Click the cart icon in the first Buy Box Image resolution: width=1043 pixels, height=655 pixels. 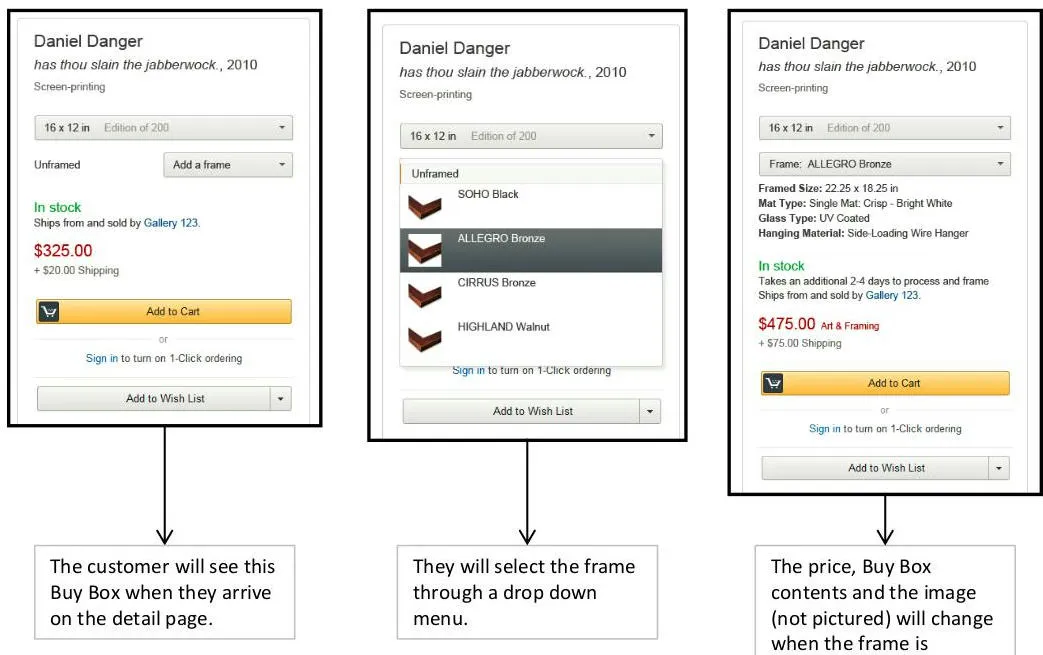coord(49,312)
